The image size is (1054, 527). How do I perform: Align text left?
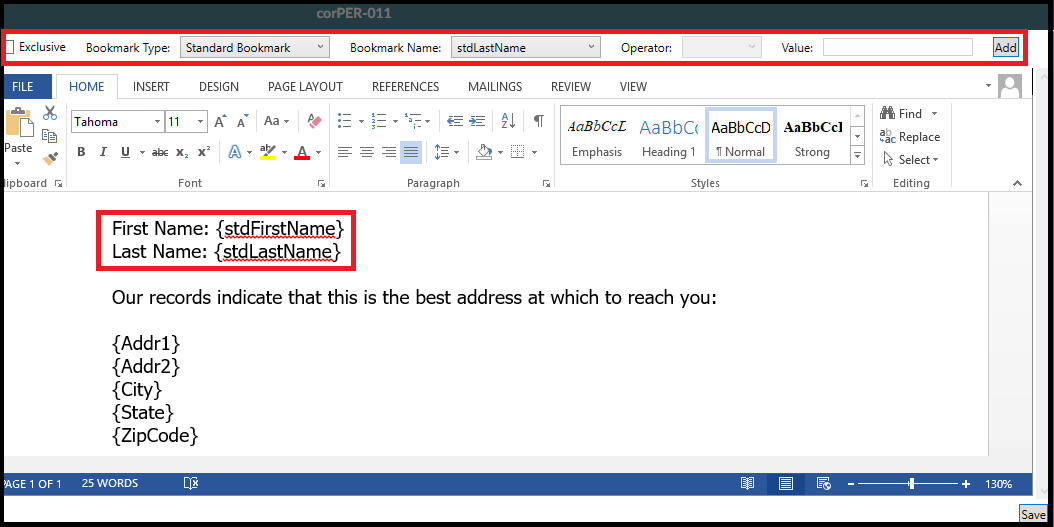coord(345,153)
